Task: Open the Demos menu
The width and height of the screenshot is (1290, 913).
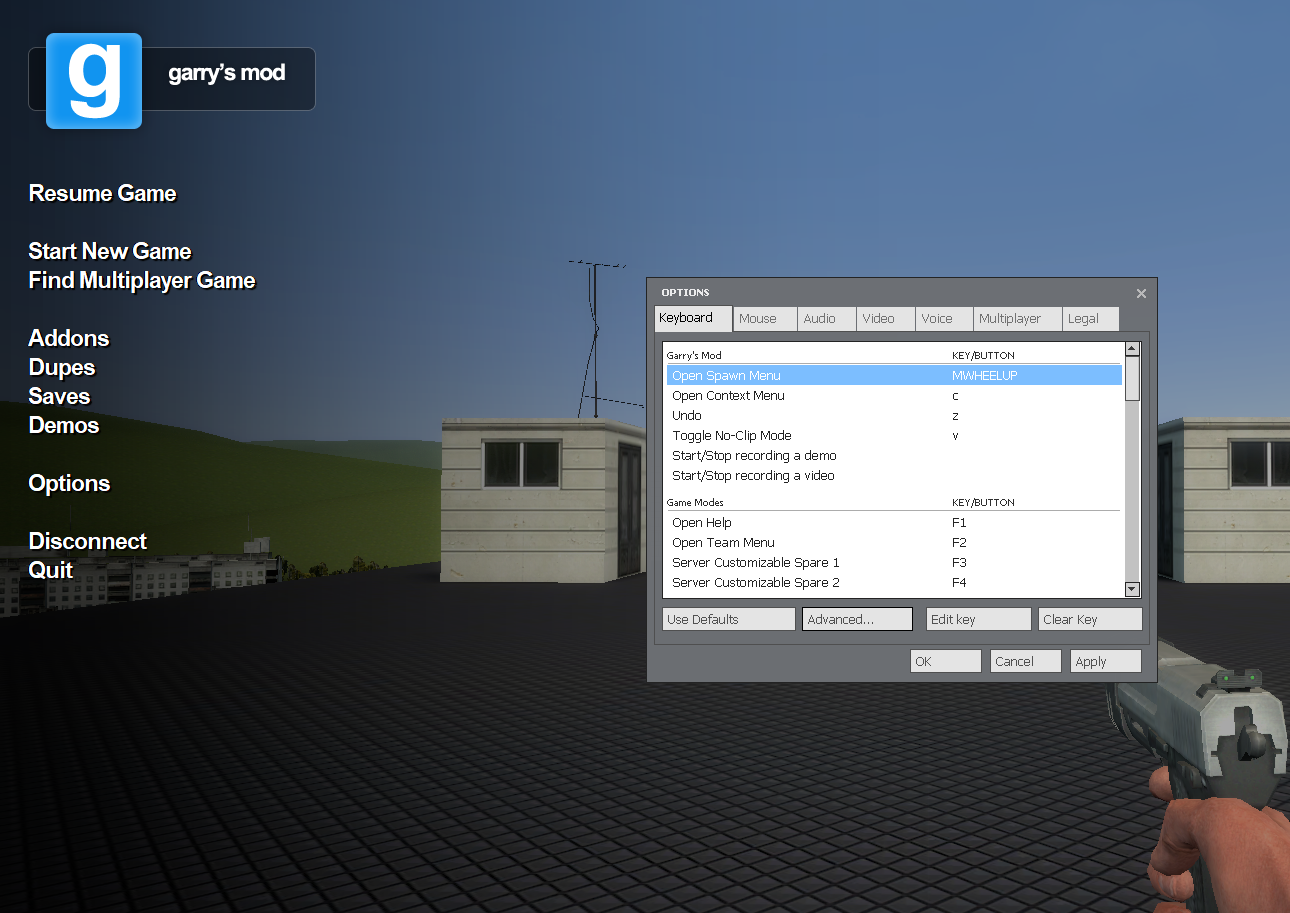Action: point(64,425)
